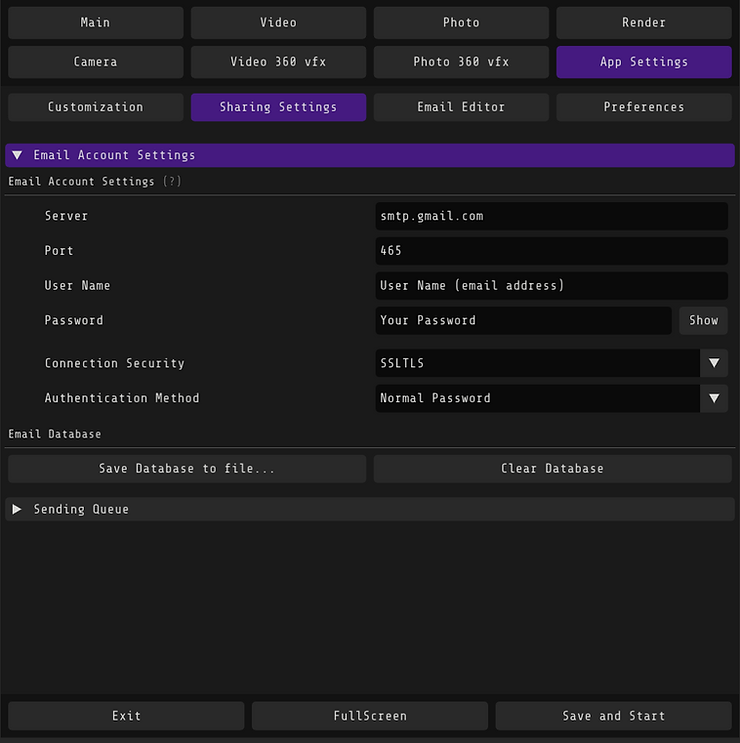Open the Video 360 vfx tab

click(x=279, y=62)
